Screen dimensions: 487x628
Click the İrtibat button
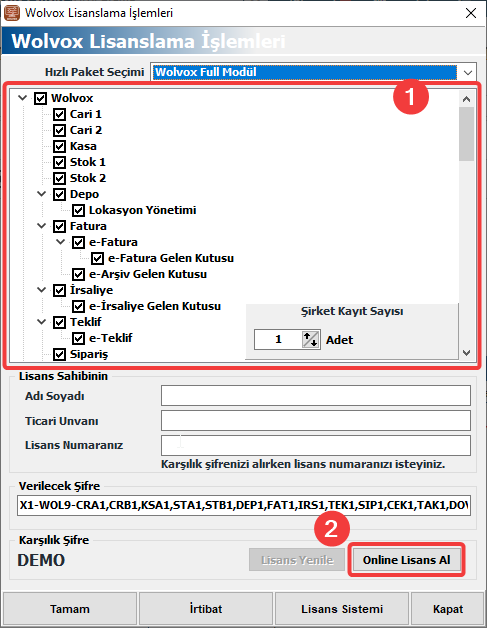tap(206, 609)
